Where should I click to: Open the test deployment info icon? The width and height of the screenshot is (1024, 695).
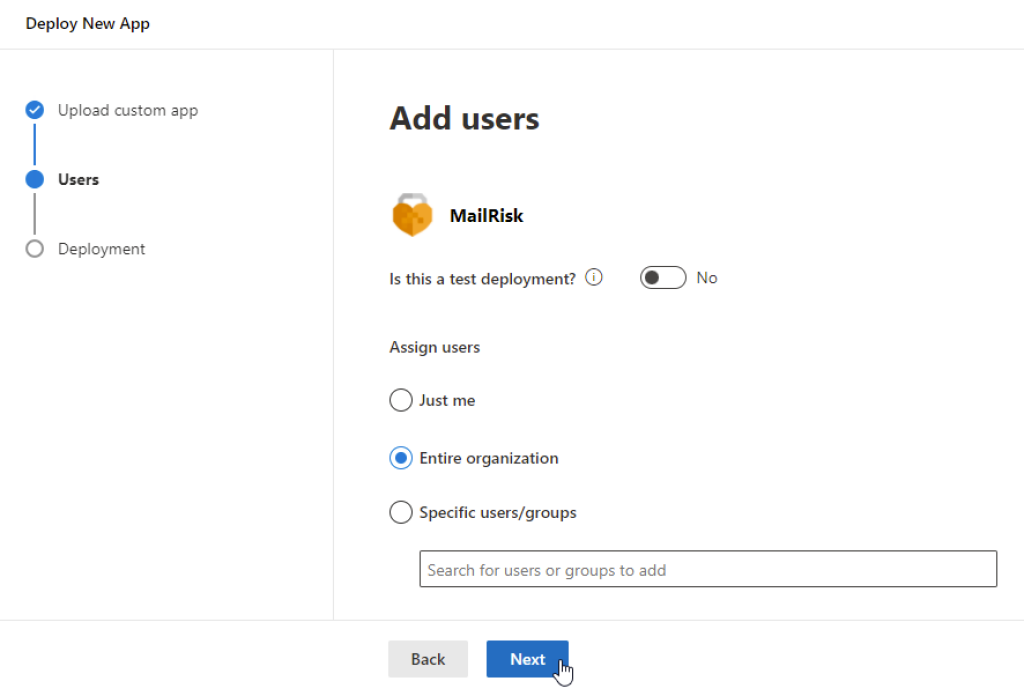point(594,278)
